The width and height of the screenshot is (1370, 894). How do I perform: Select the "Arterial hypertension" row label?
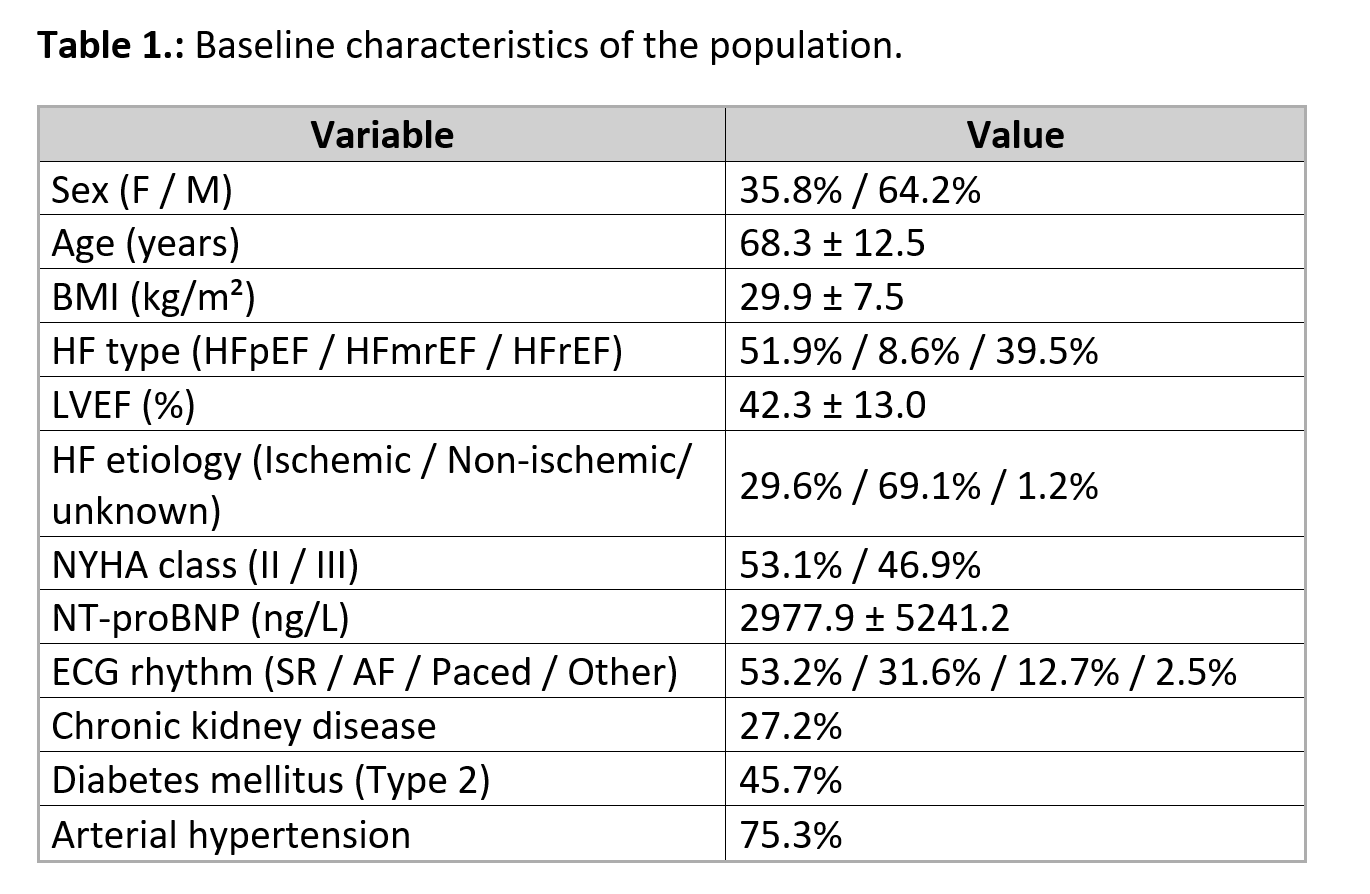[231, 834]
